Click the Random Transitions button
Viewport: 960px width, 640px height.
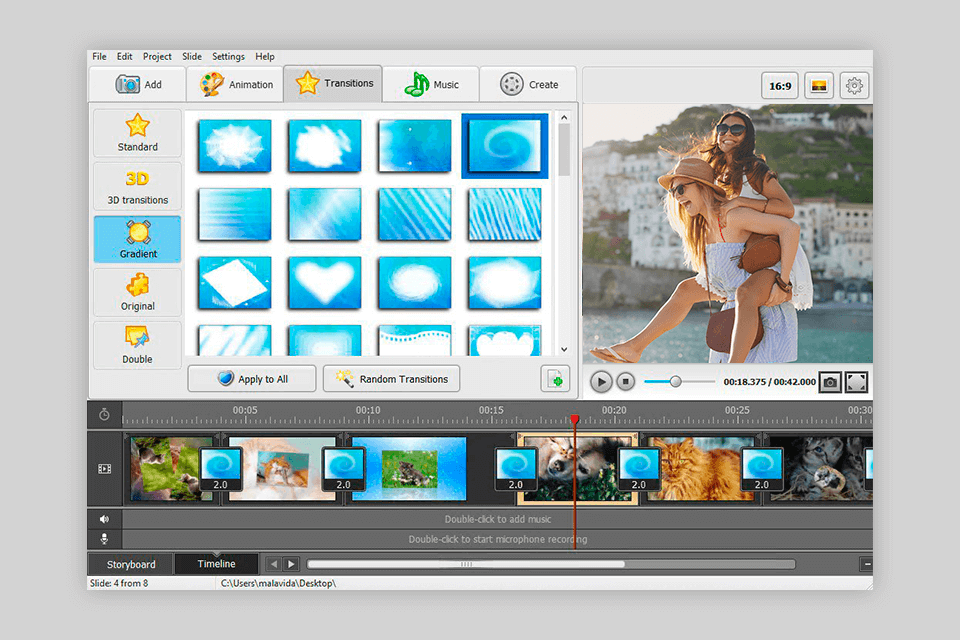[391, 379]
